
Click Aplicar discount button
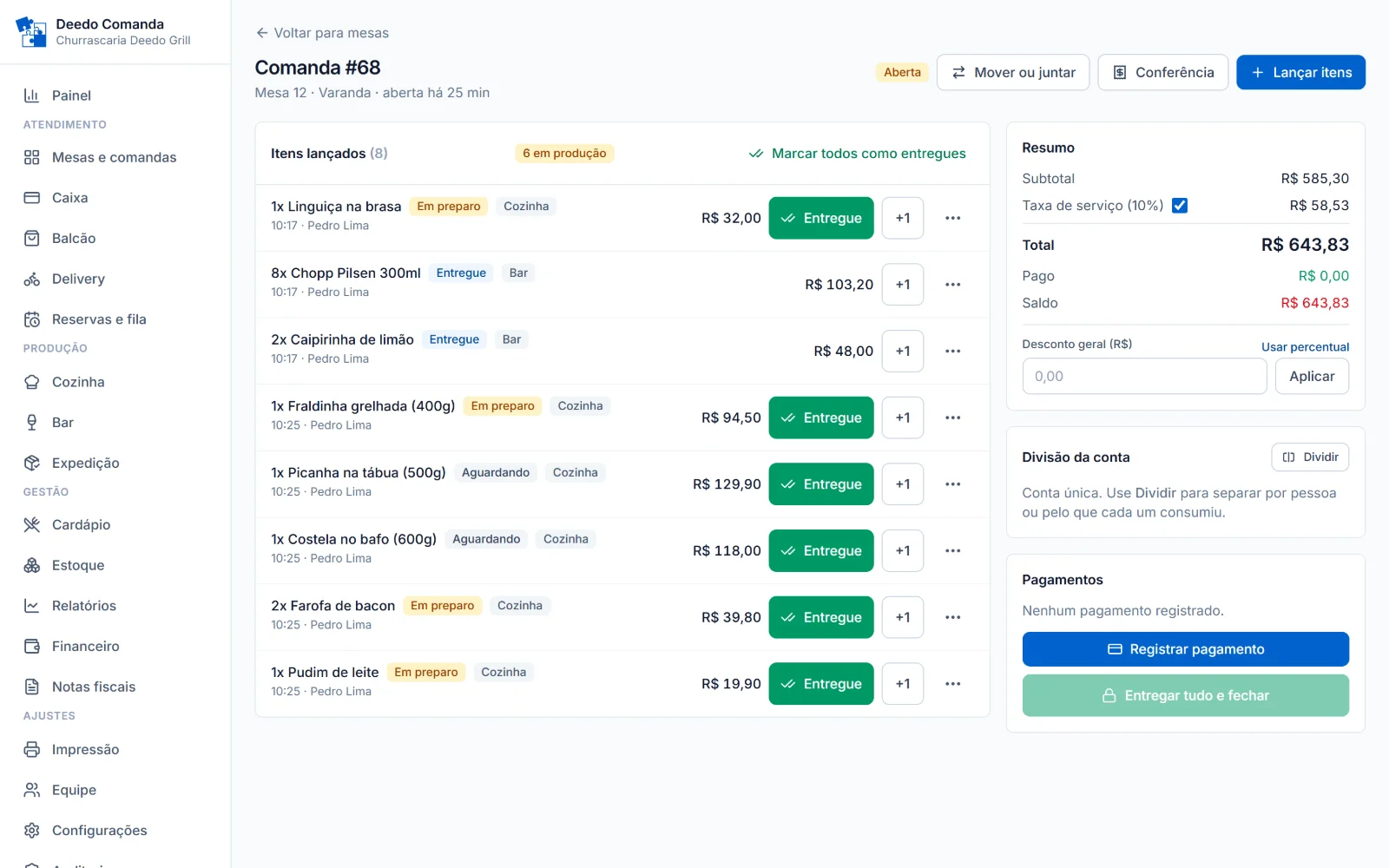click(1312, 377)
